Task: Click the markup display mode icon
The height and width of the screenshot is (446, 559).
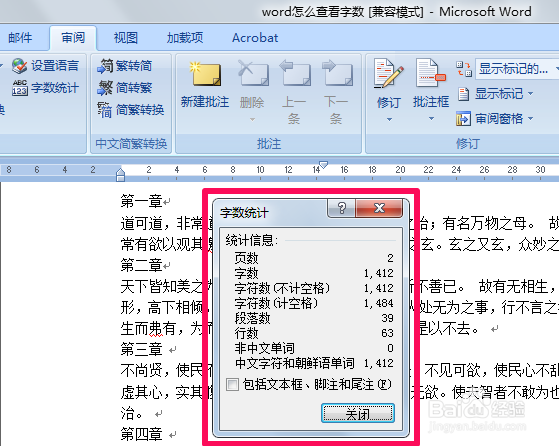Action: point(464,69)
